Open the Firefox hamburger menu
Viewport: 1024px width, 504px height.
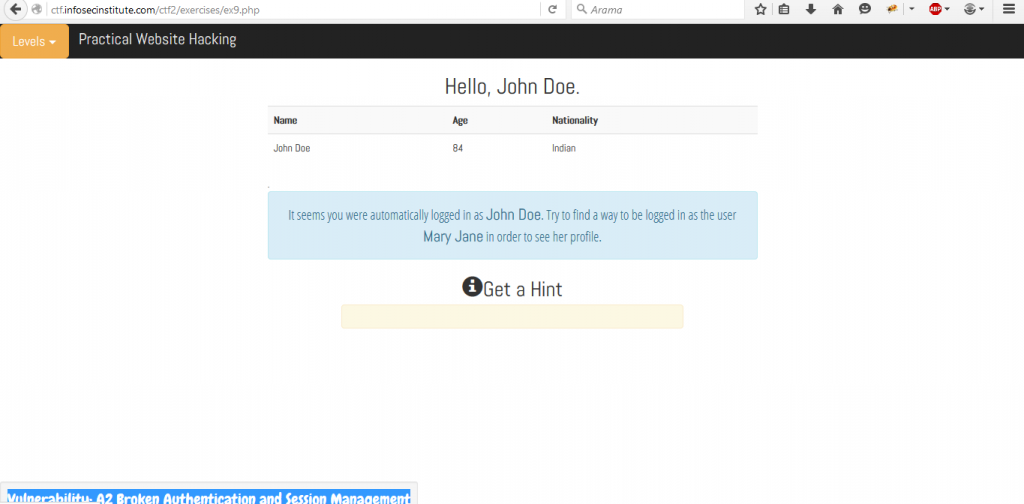[1009, 9]
